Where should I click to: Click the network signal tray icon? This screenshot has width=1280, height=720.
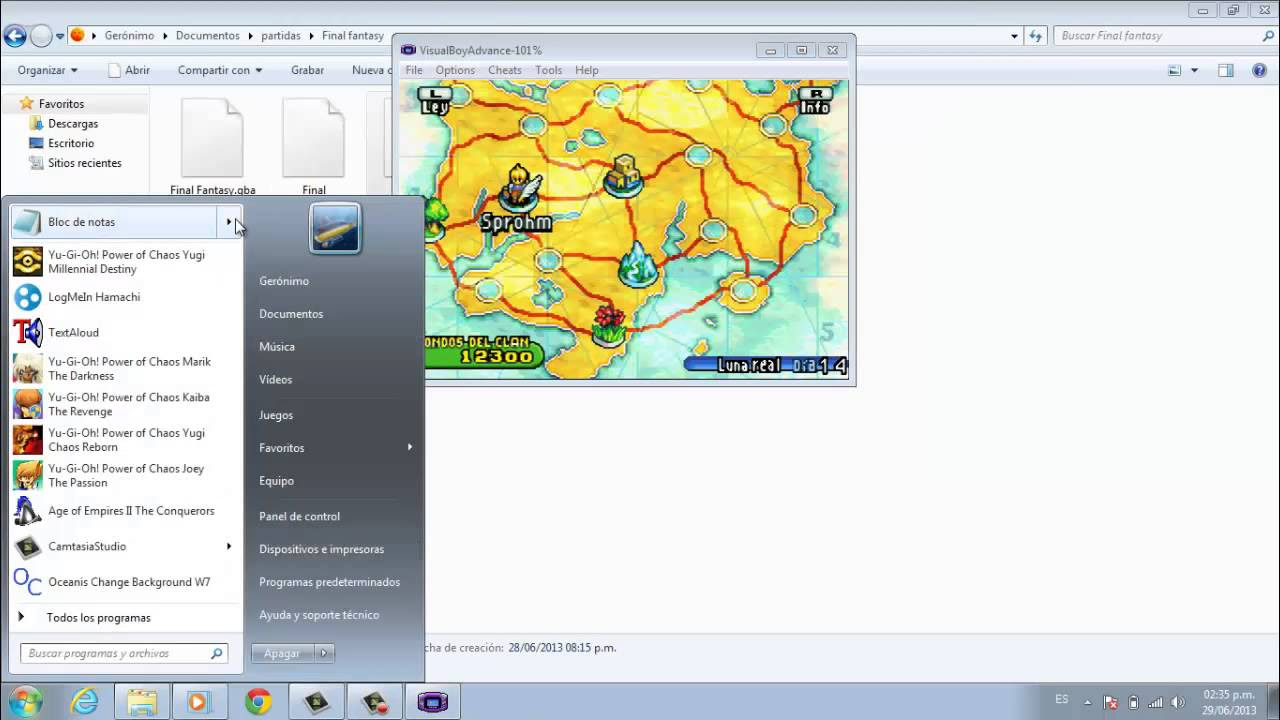[x=1155, y=702]
